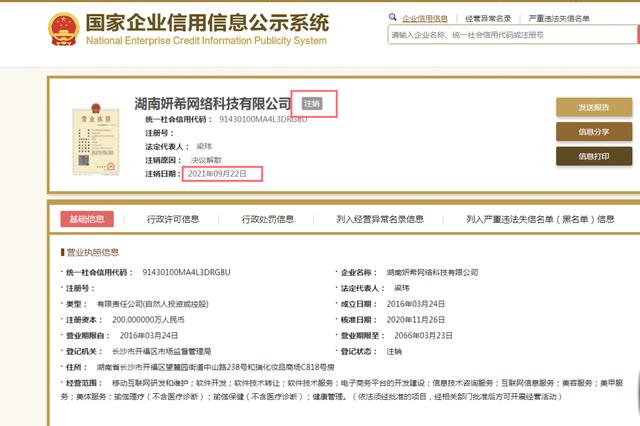The width and height of the screenshot is (640, 426).
Task: Click the 营业执照信息 section header
Action: (91, 252)
